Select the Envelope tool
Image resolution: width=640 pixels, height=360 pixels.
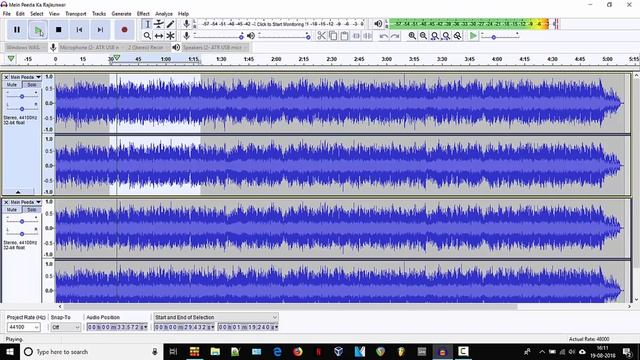coord(159,24)
